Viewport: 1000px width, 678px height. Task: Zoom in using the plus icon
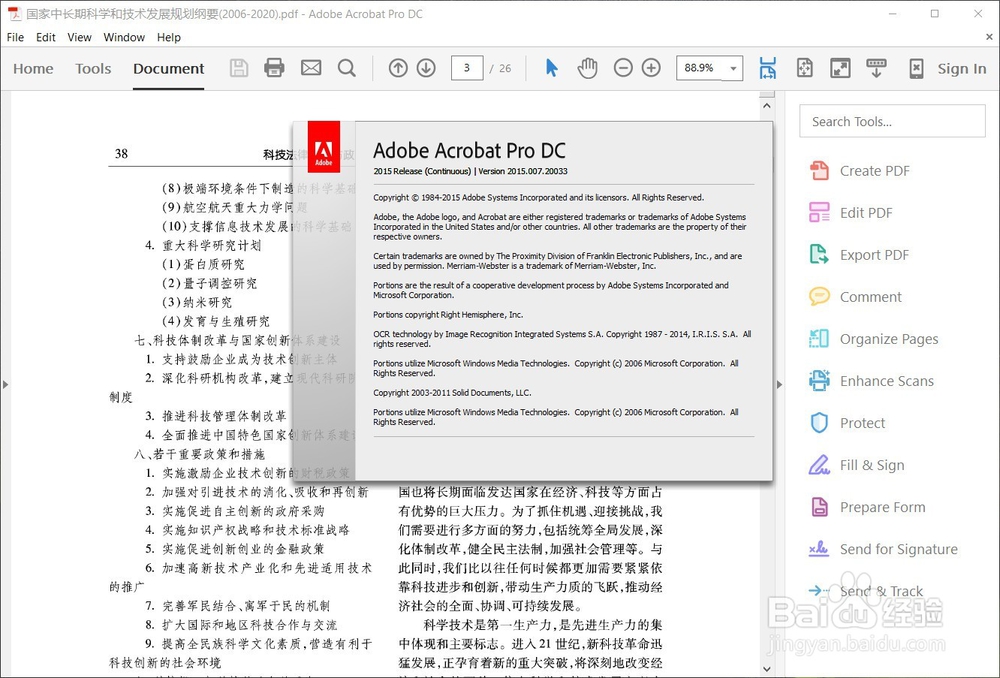click(651, 67)
